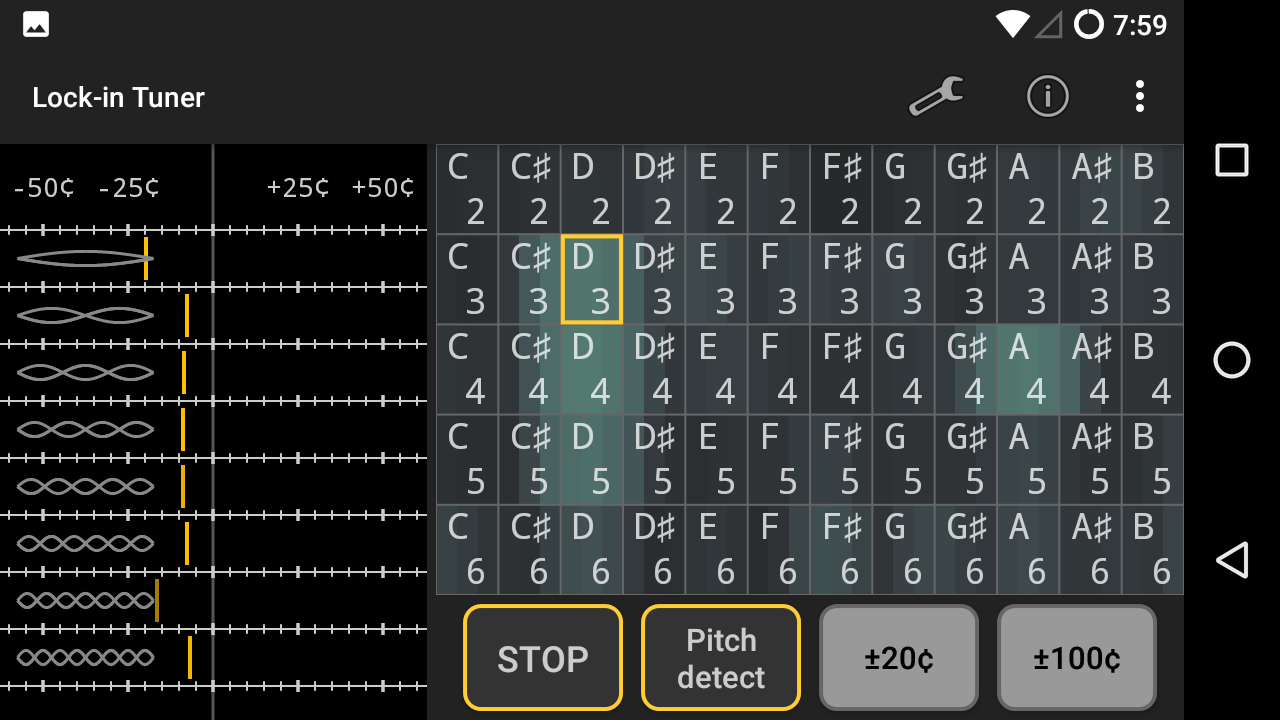Select the highlighted D 3 note cell

[x=592, y=279]
